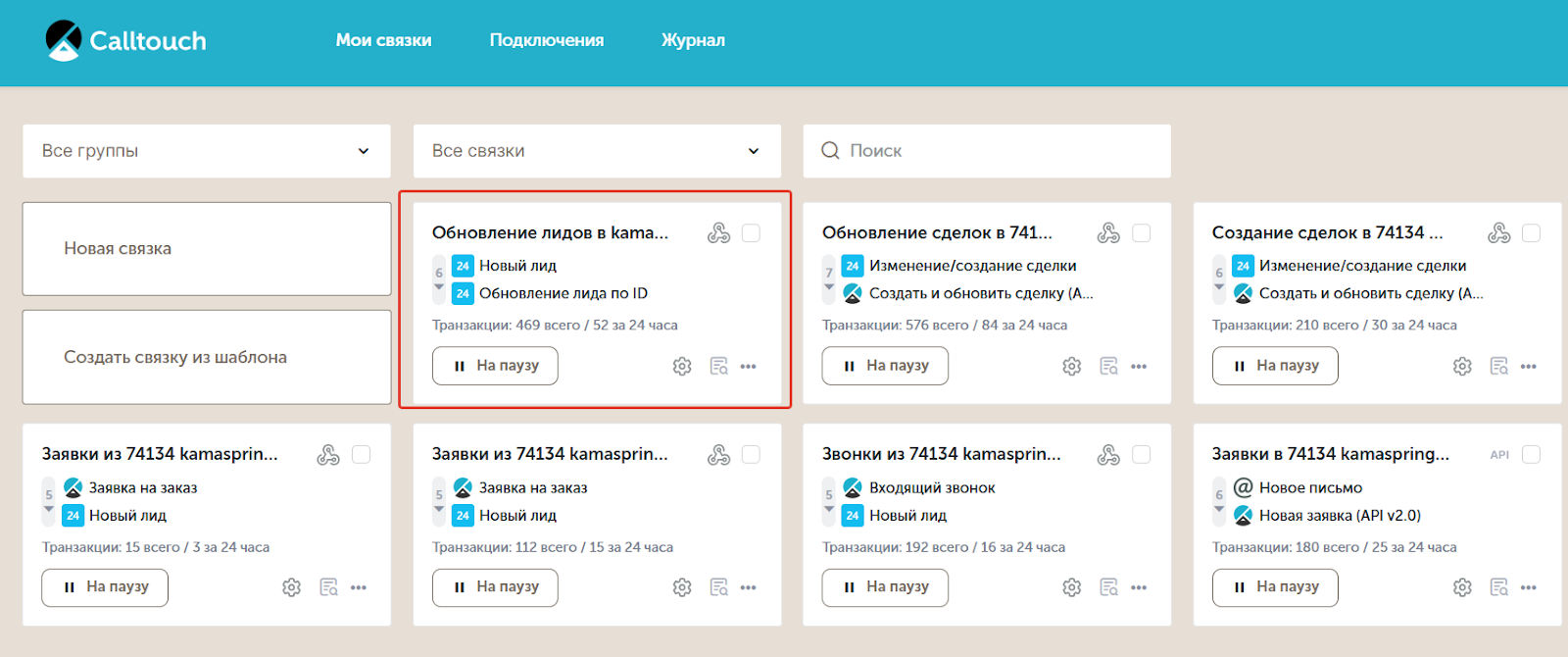Open settings gear for Обновление сделок card
Screen dimensions: 1568x657
coord(1072,366)
